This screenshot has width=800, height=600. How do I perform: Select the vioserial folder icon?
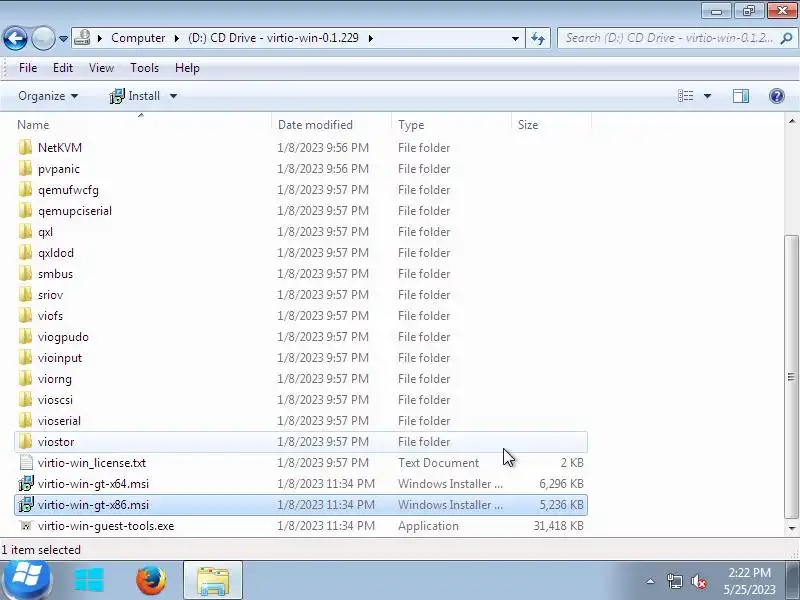tap(25, 419)
